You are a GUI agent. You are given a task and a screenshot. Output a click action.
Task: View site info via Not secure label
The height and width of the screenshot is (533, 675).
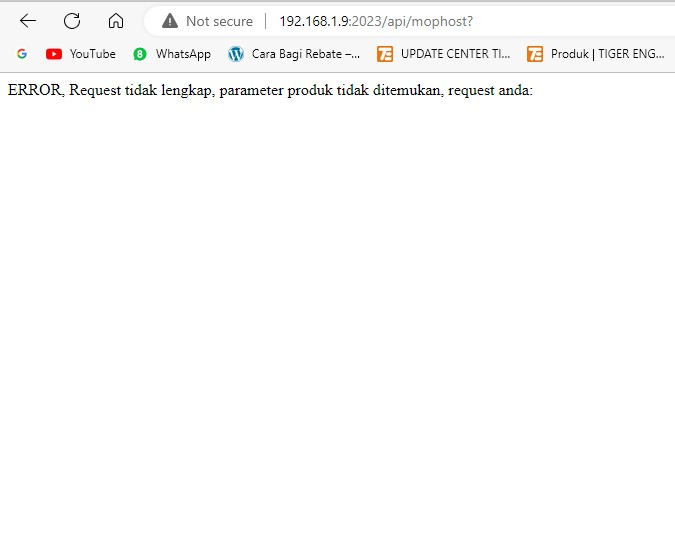pyautogui.click(x=219, y=21)
